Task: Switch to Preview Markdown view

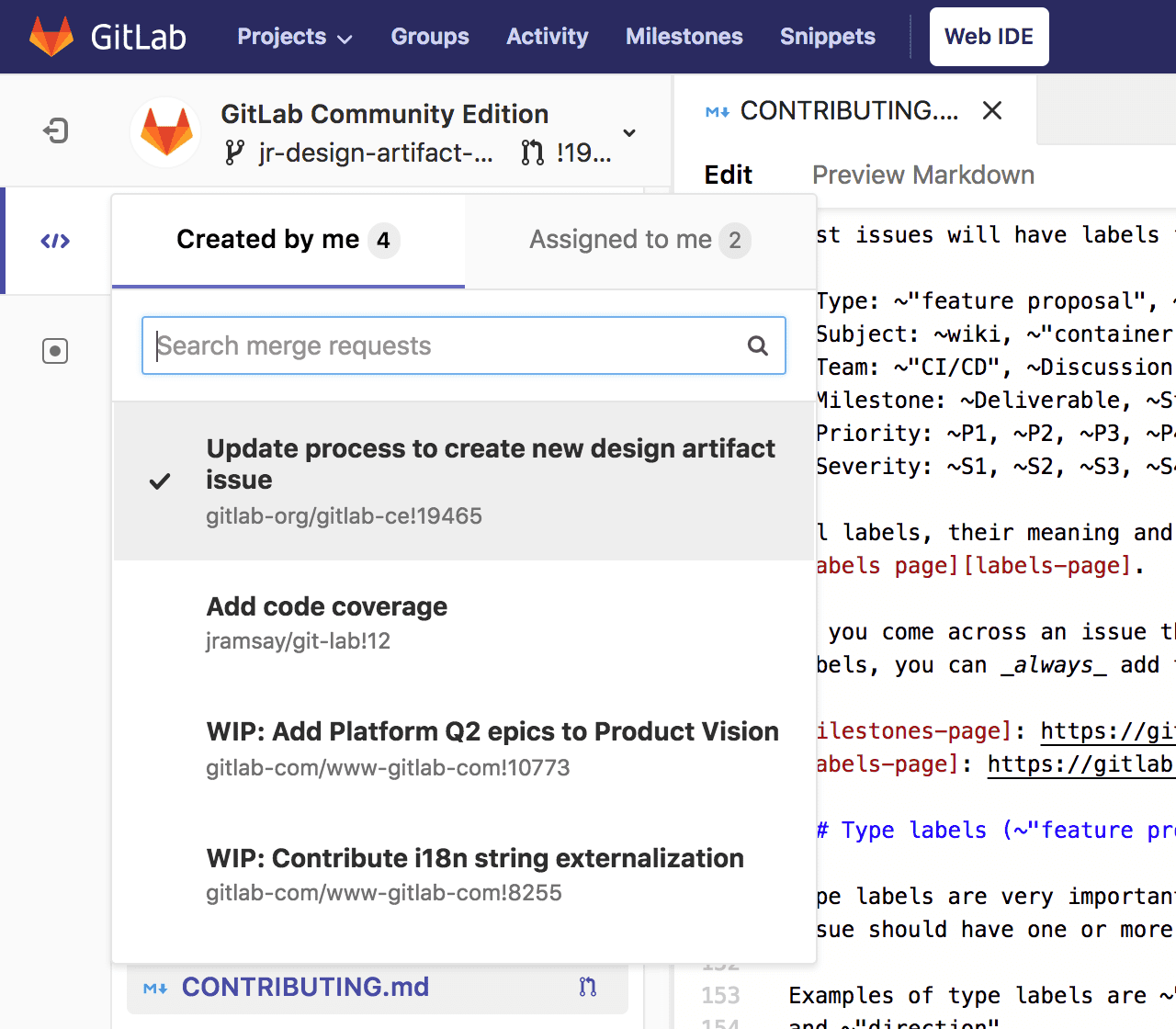Action: pos(922,175)
